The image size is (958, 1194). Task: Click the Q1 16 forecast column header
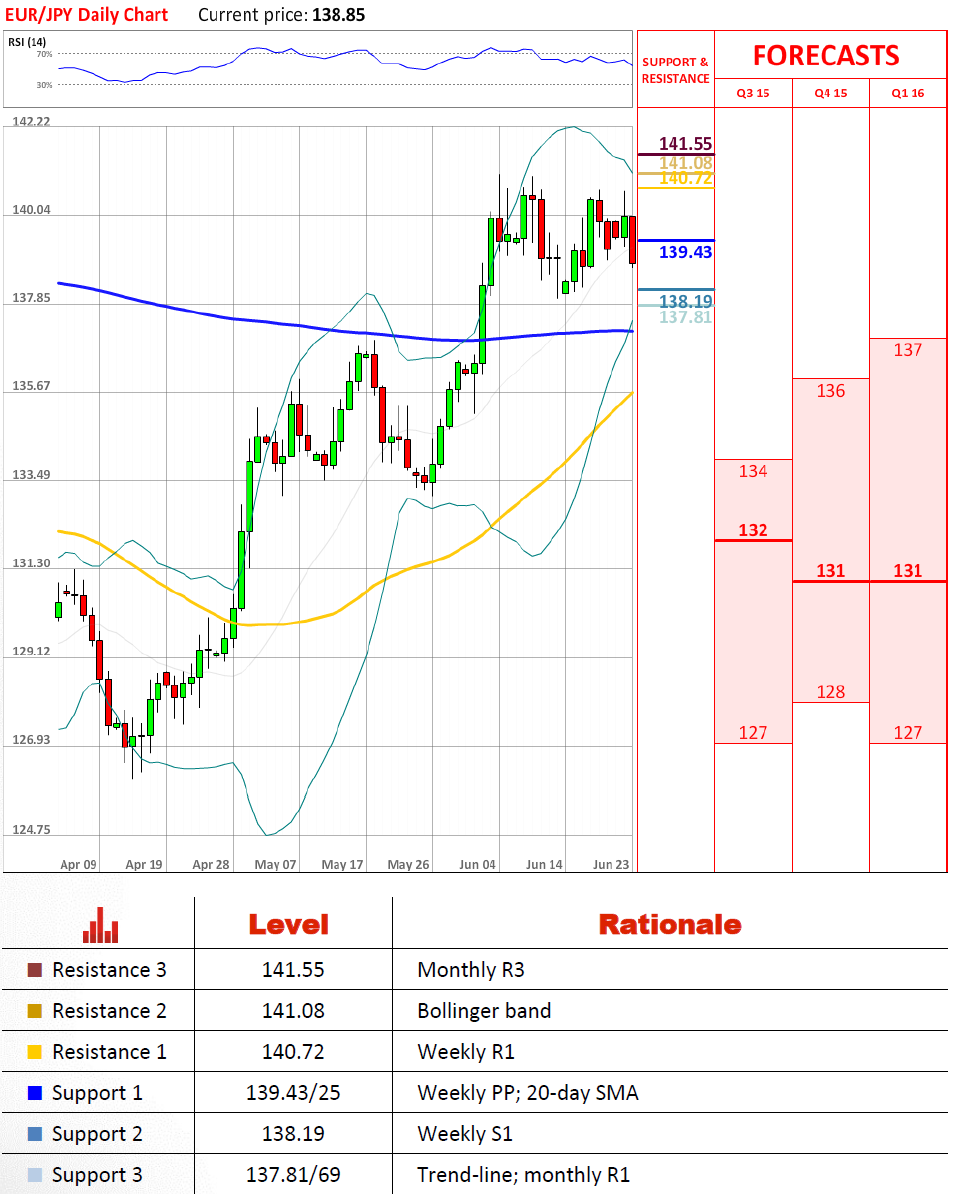pos(908,93)
